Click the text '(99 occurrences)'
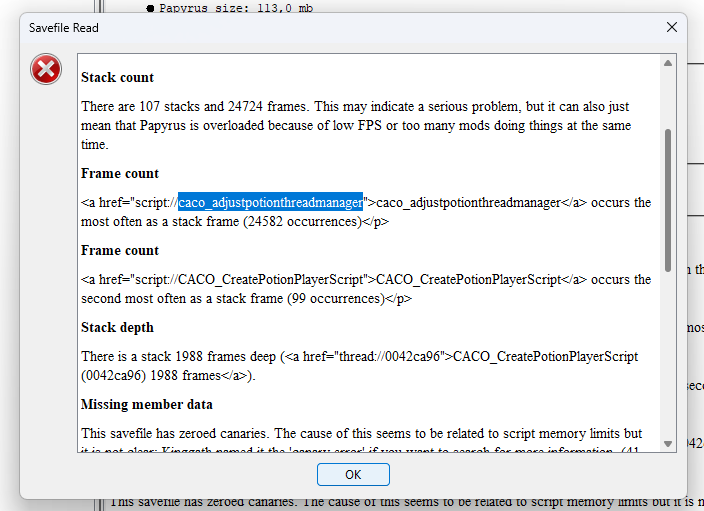Screen dimensions: 704x511 click(336, 299)
